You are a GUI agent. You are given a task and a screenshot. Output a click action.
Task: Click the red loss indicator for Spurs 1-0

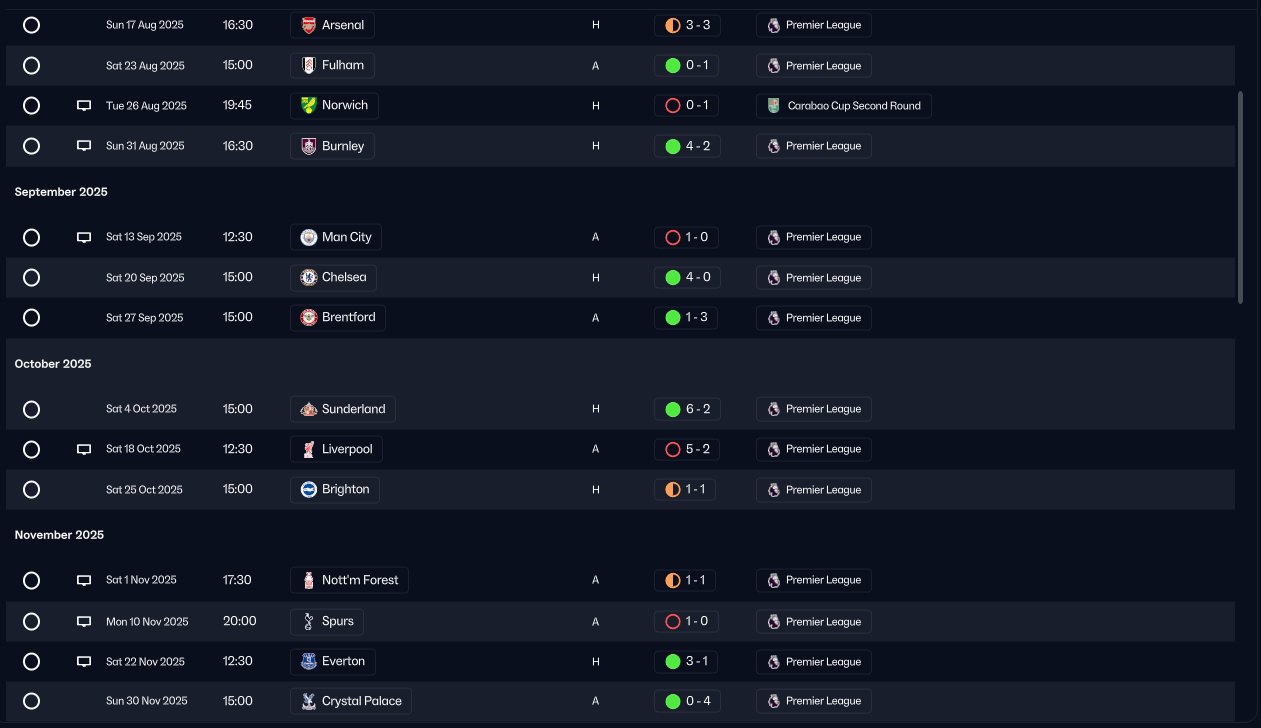tap(673, 622)
